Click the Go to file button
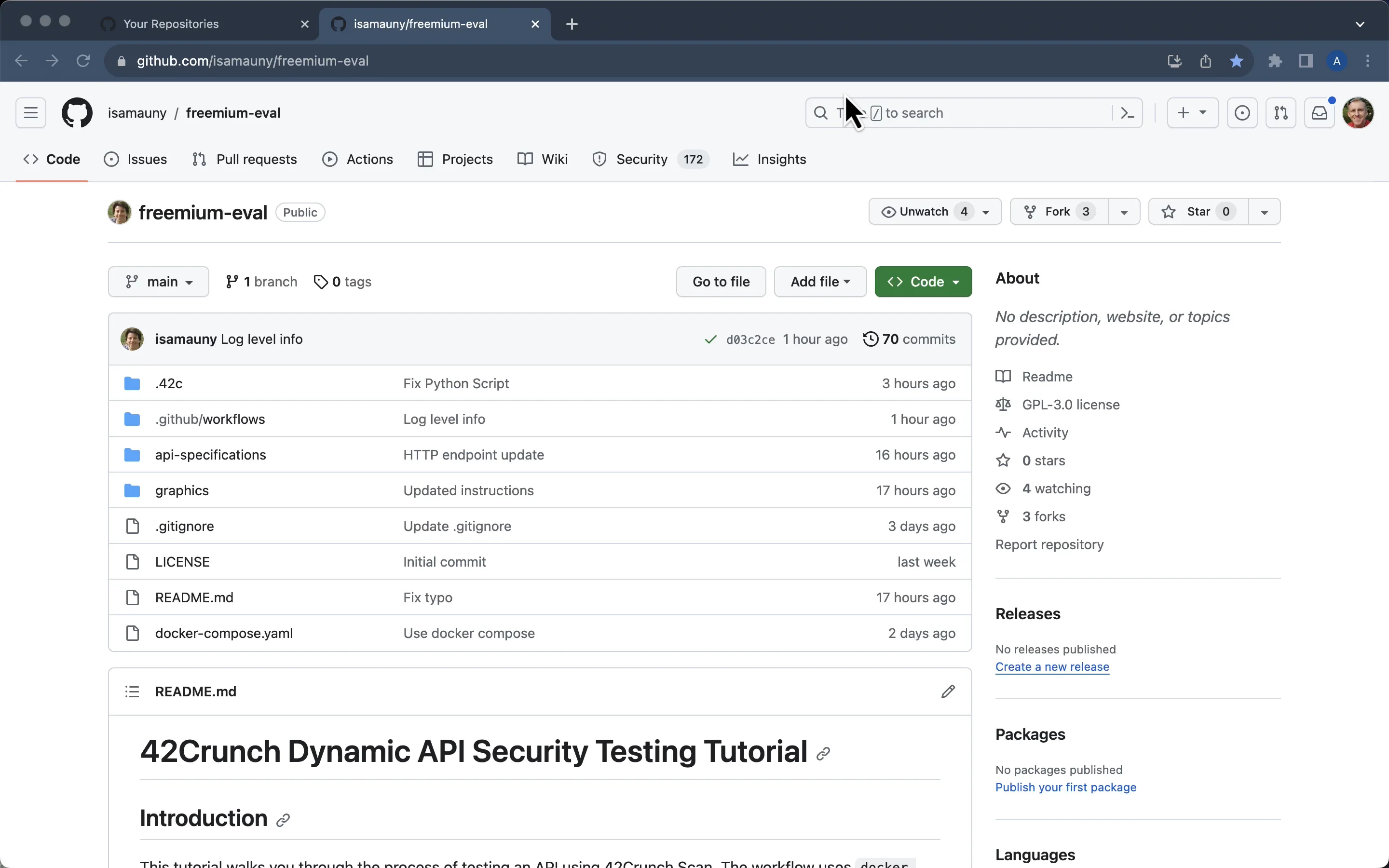 pyautogui.click(x=721, y=282)
